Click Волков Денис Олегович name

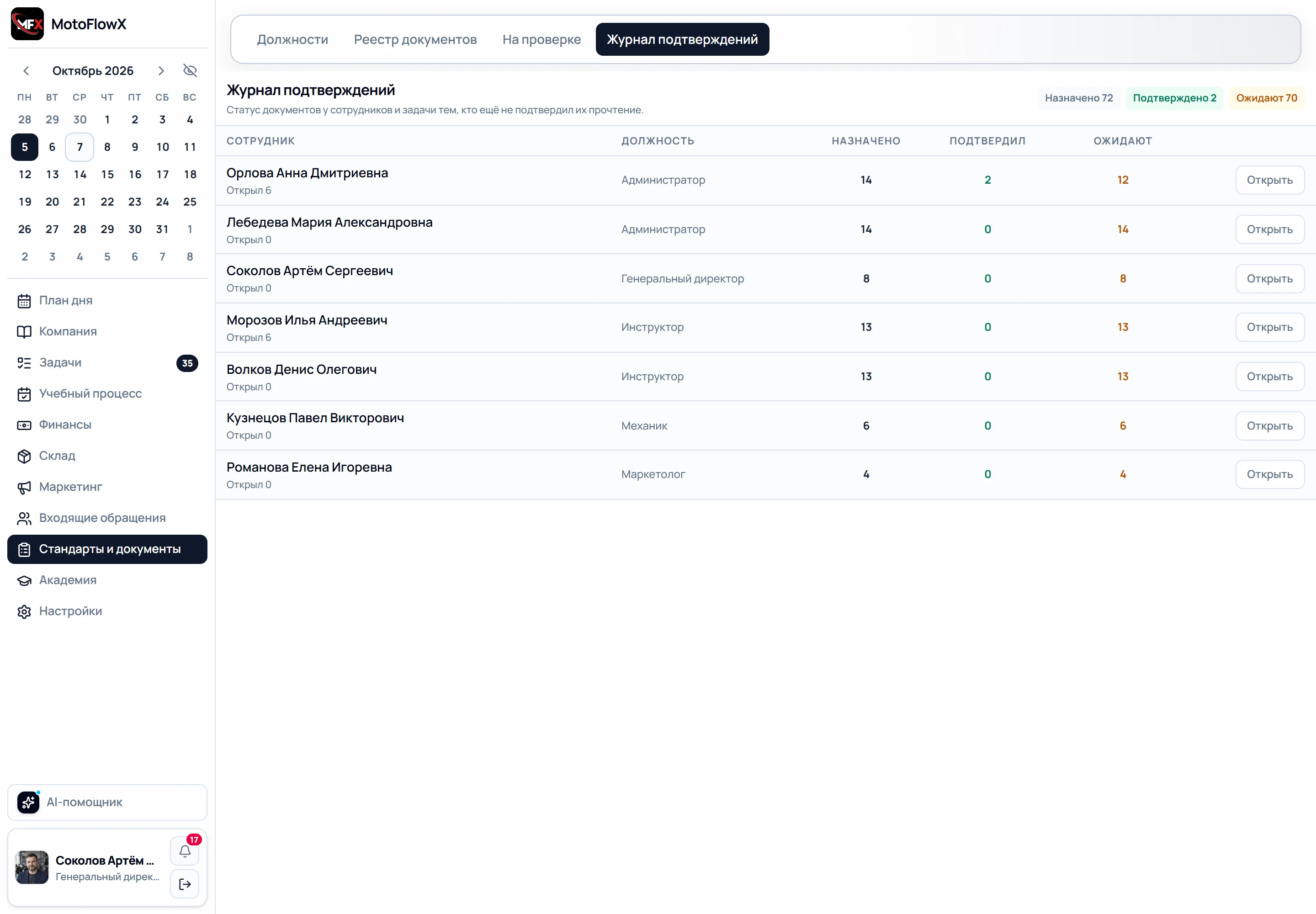coord(301,370)
